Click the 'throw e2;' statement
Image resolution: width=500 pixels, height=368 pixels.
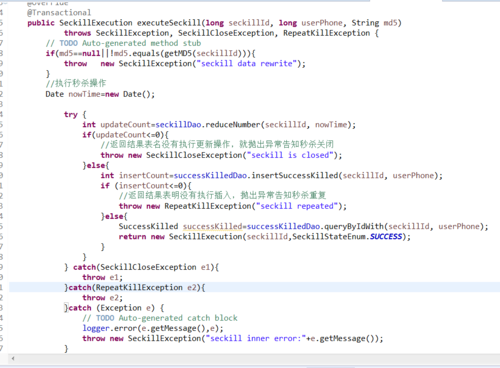point(102,298)
